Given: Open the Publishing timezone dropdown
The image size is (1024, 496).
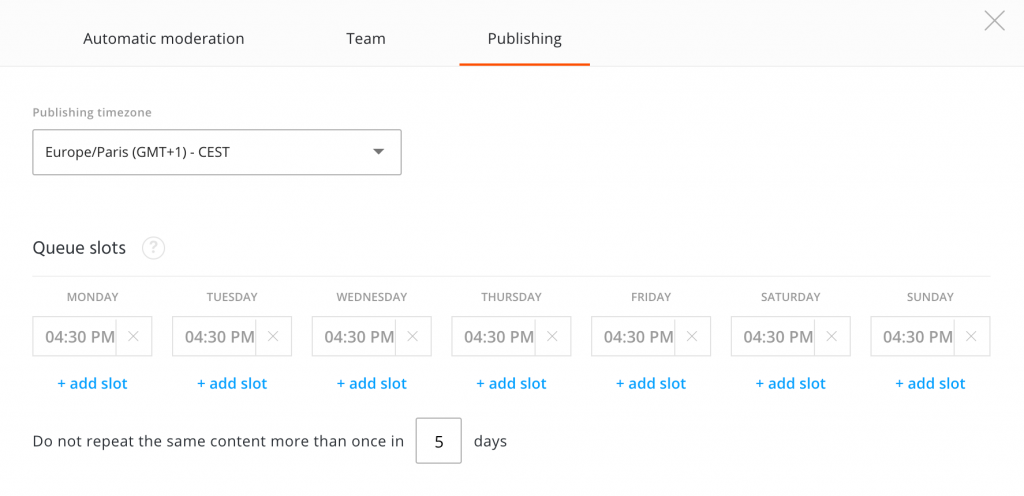Looking at the screenshot, I should click(217, 152).
